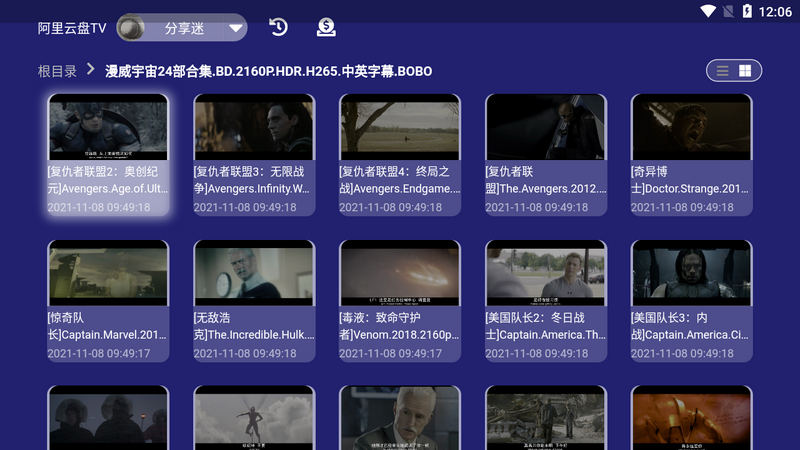
Task: Click the round avatar in account selector
Action: tap(130, 28)
